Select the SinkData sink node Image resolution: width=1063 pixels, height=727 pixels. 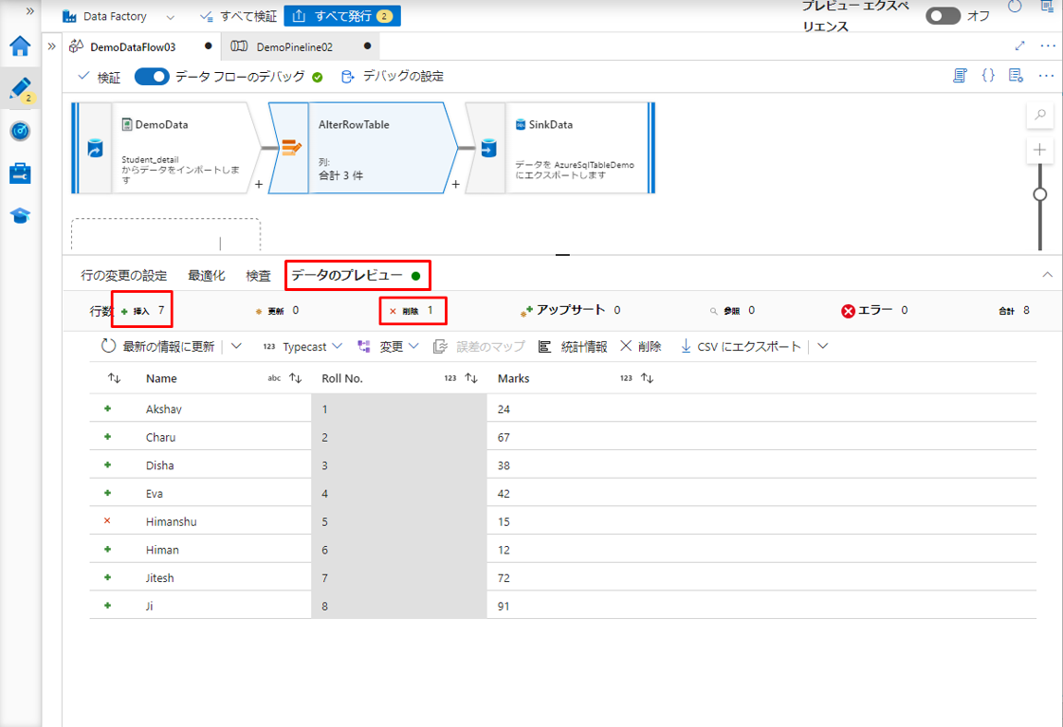point(560,148)
